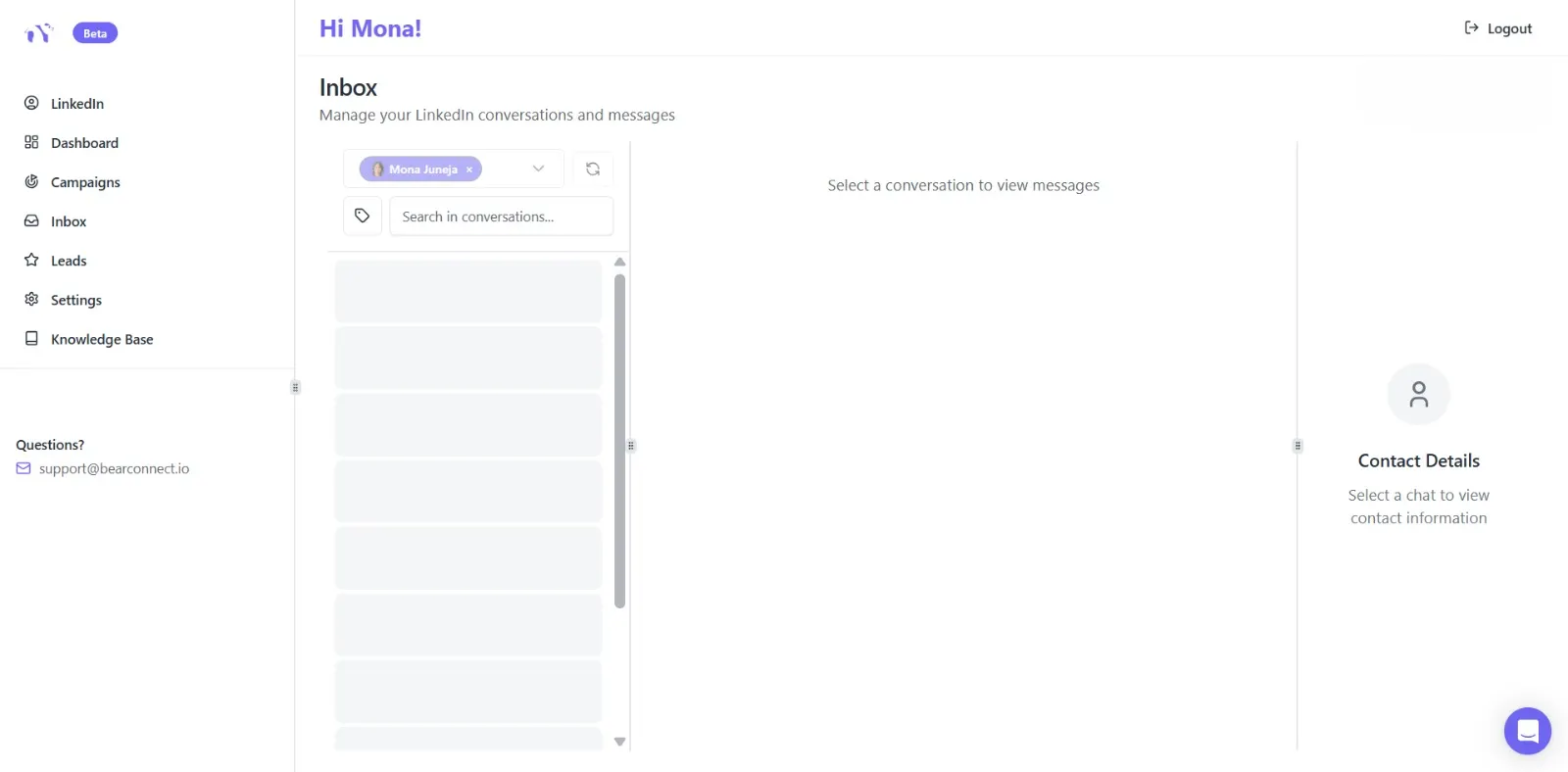The image size is (1568, 772).
Task: Remove Mona Juneja account chip
Action: pyautogui.click(x=469, y=169)
